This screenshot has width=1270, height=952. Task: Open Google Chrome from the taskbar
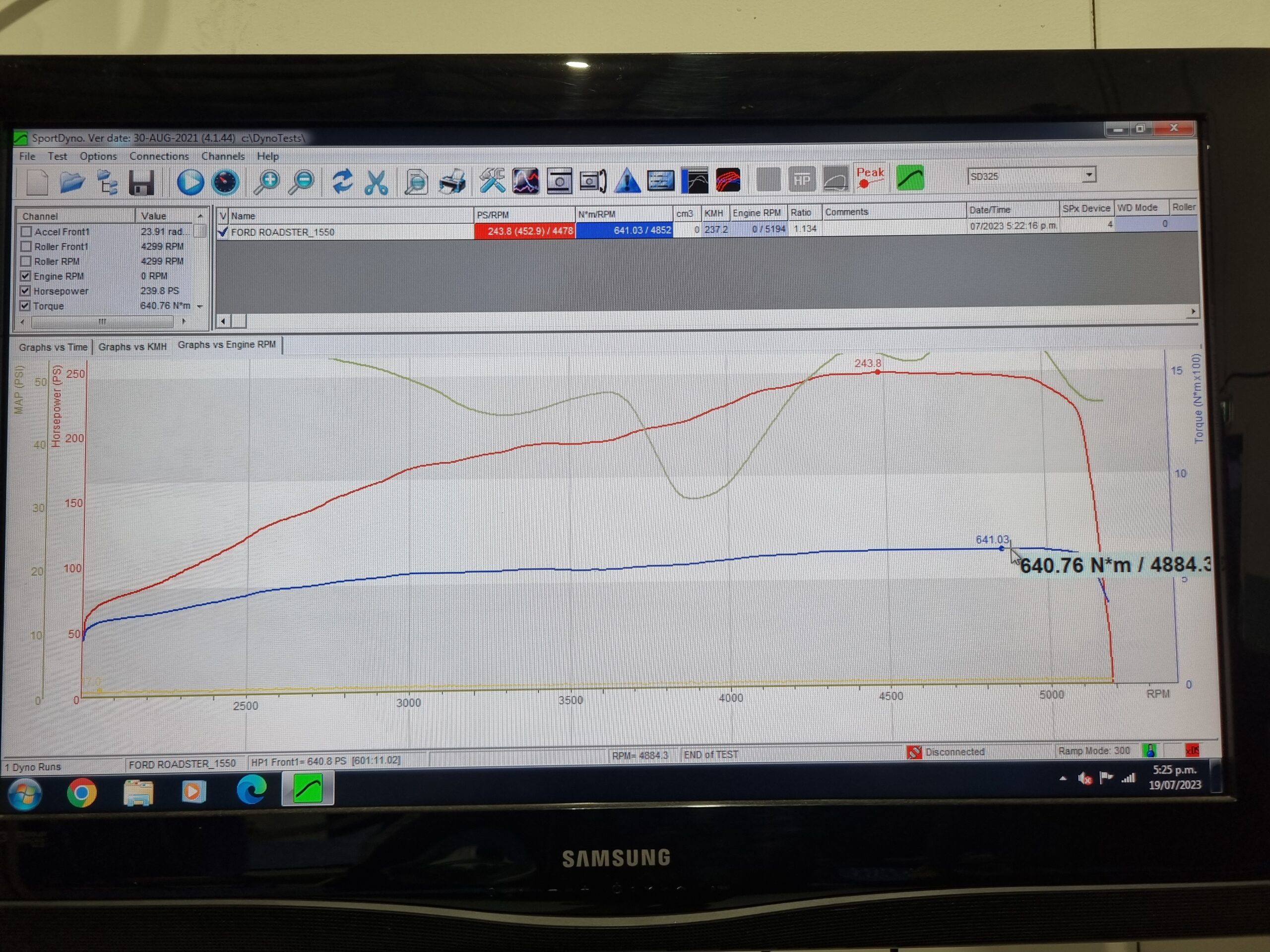click(x=81, y=793)
